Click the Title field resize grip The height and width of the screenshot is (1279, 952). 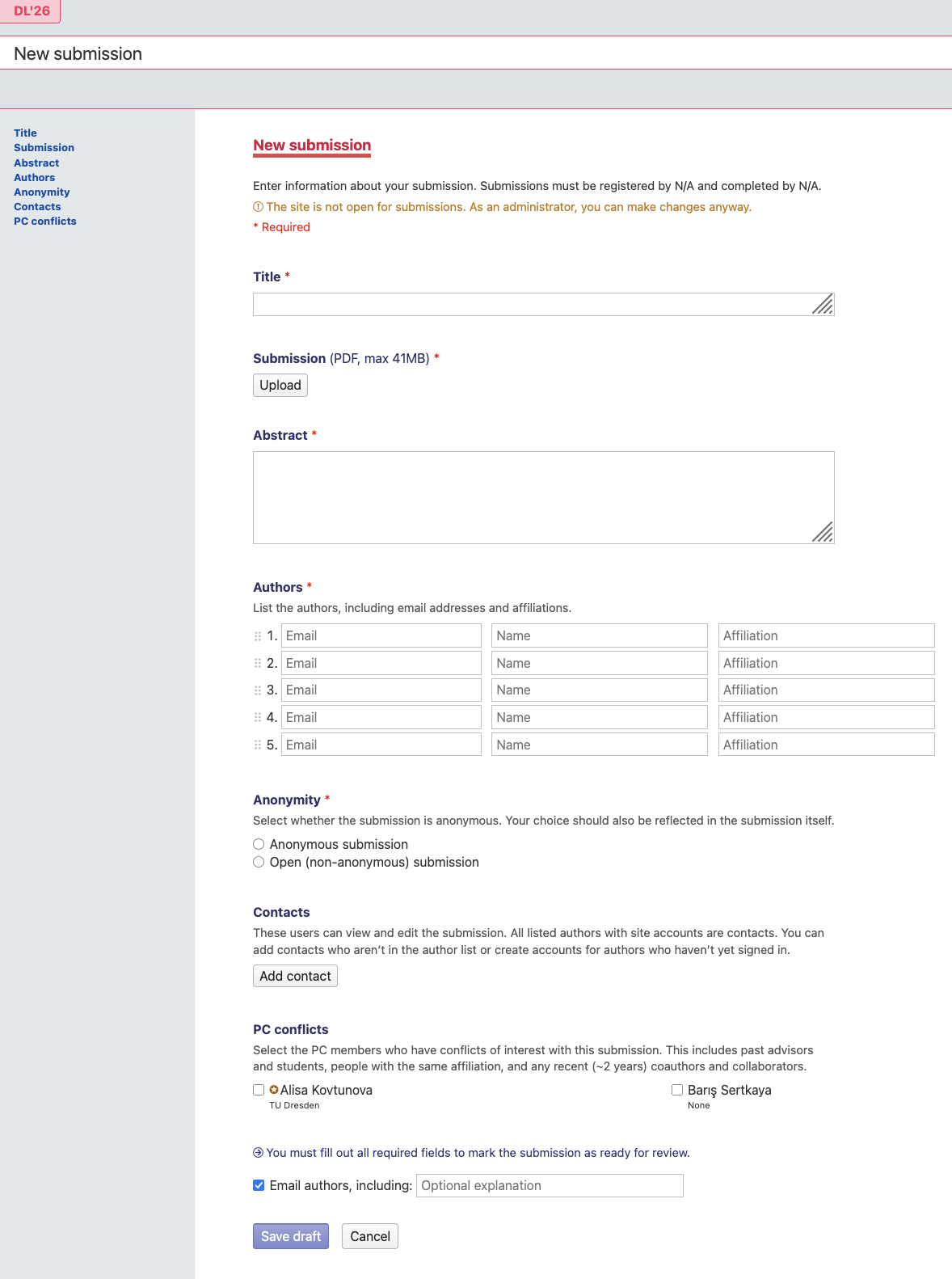pyautogui.click(x=823, y=305)
